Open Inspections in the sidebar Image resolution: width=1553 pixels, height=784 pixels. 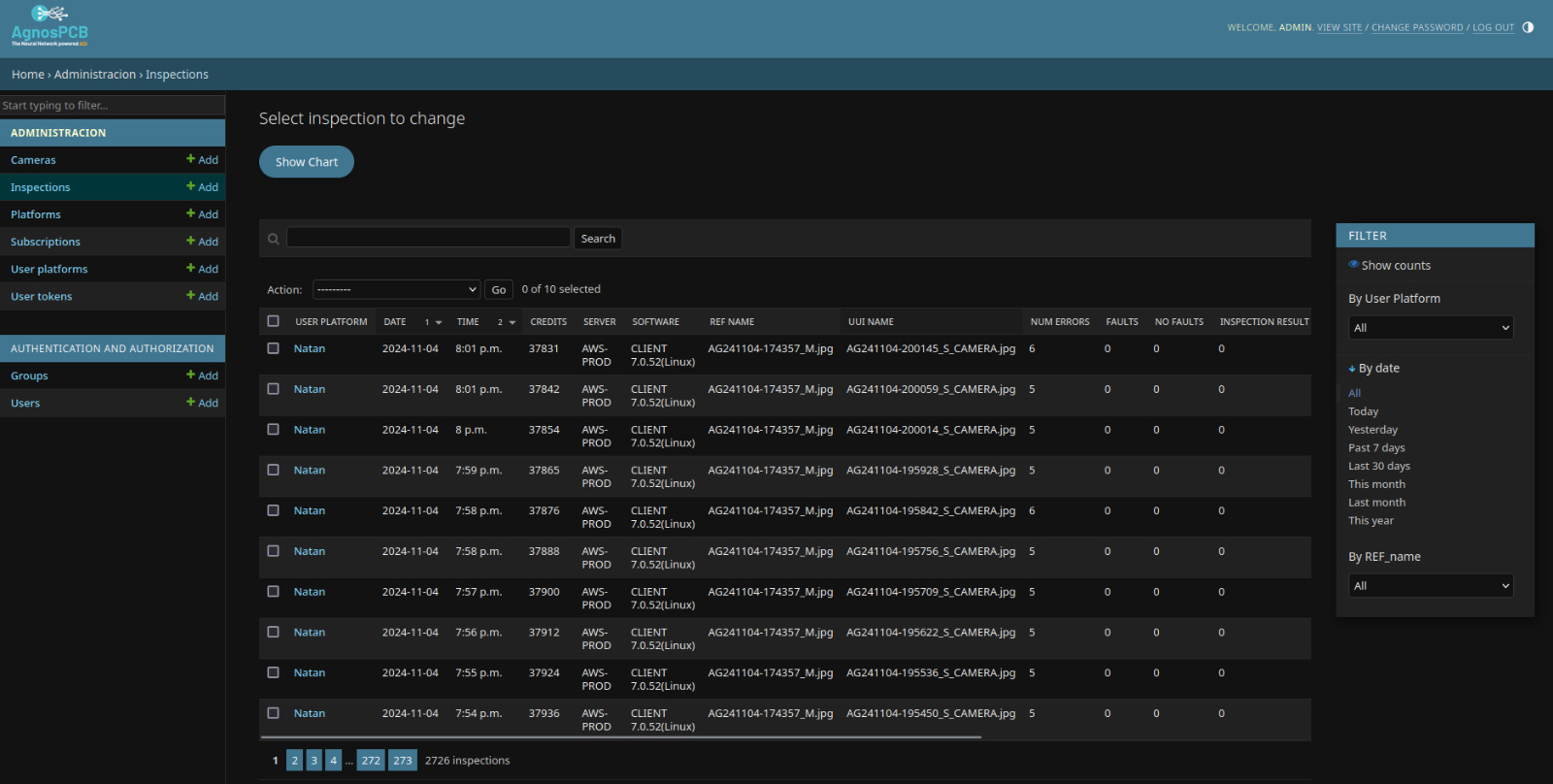pyautogui.click(x=41, y=187)
